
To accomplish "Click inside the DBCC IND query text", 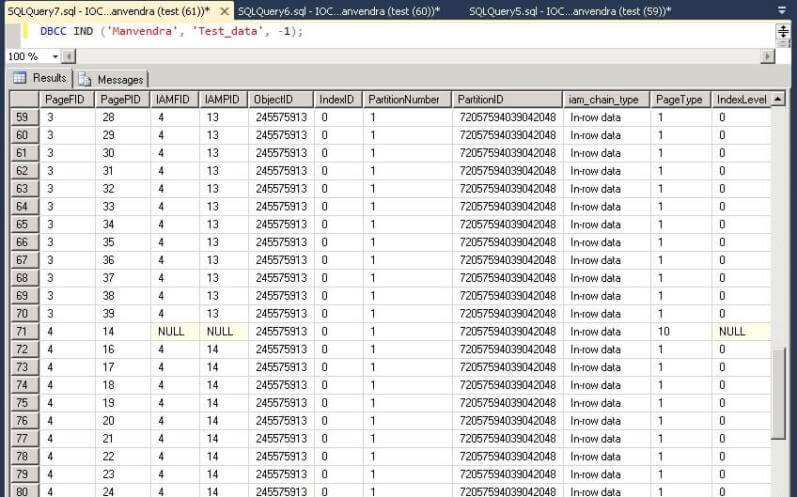I will tap(170, 31).
